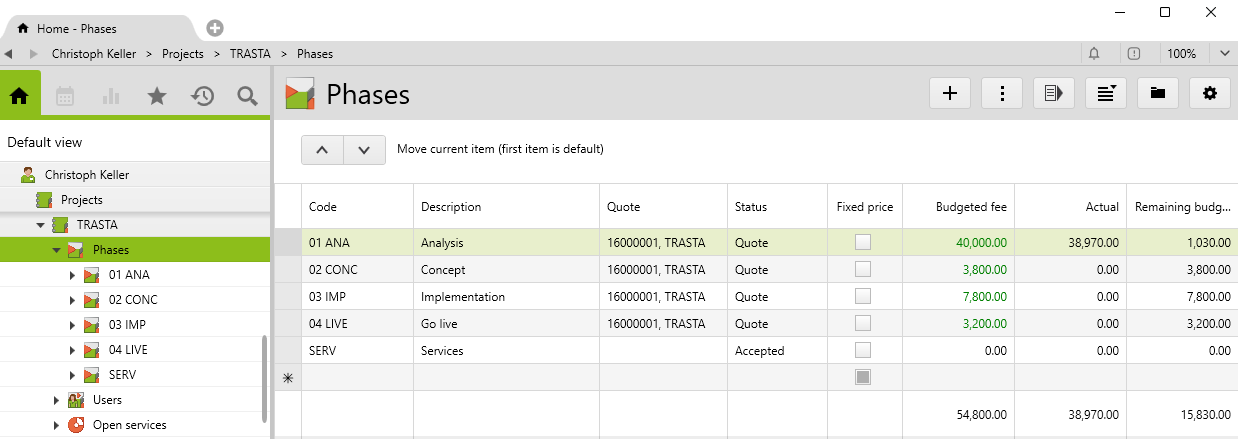Open the three-dot more options menu
The image size is (1238, 439).
[x=1002, y=93]
